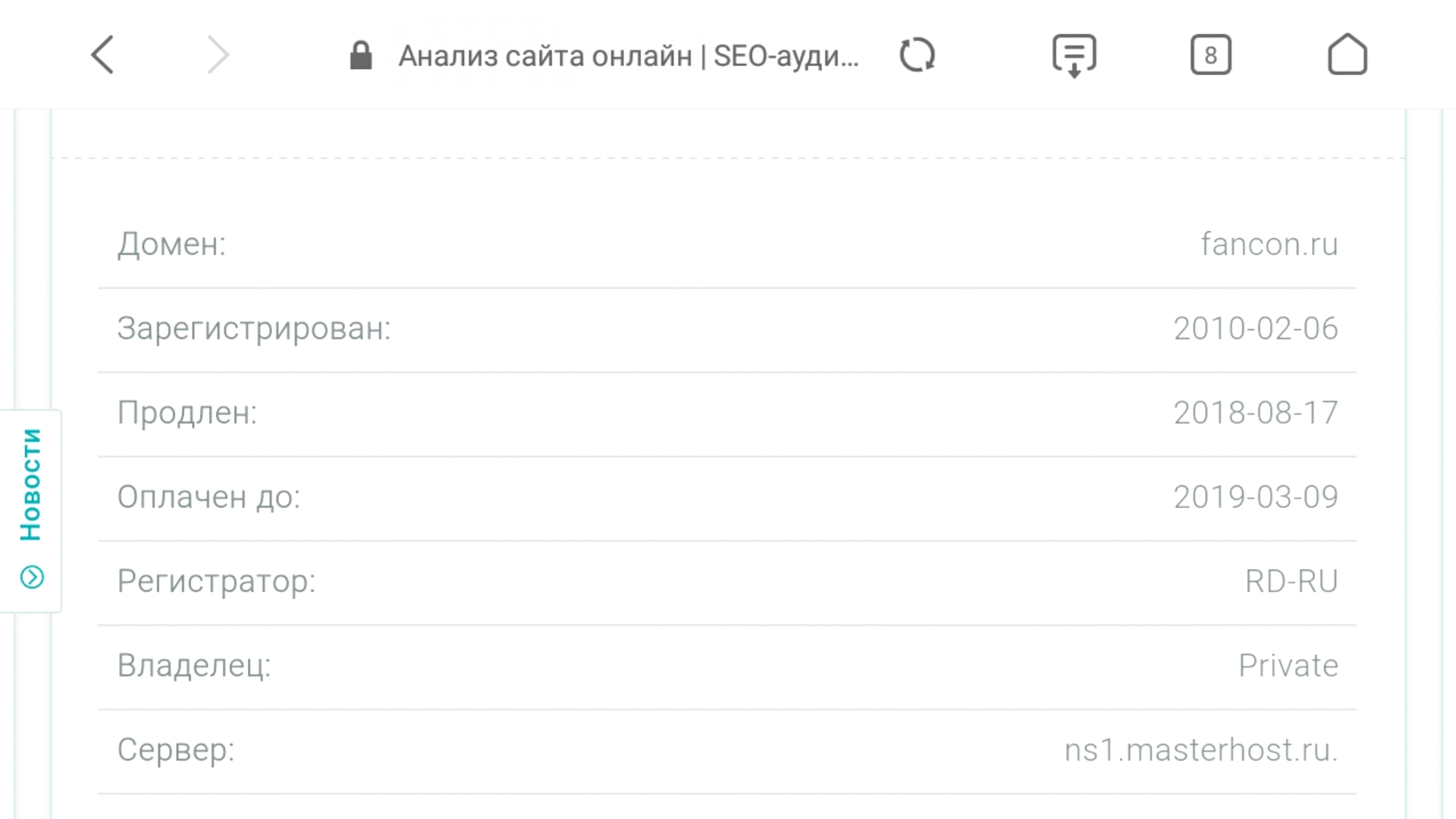Click the circled arrow on Новости panel
Viewport: 1456px width, 819px height.
click(x=32, y=577)
